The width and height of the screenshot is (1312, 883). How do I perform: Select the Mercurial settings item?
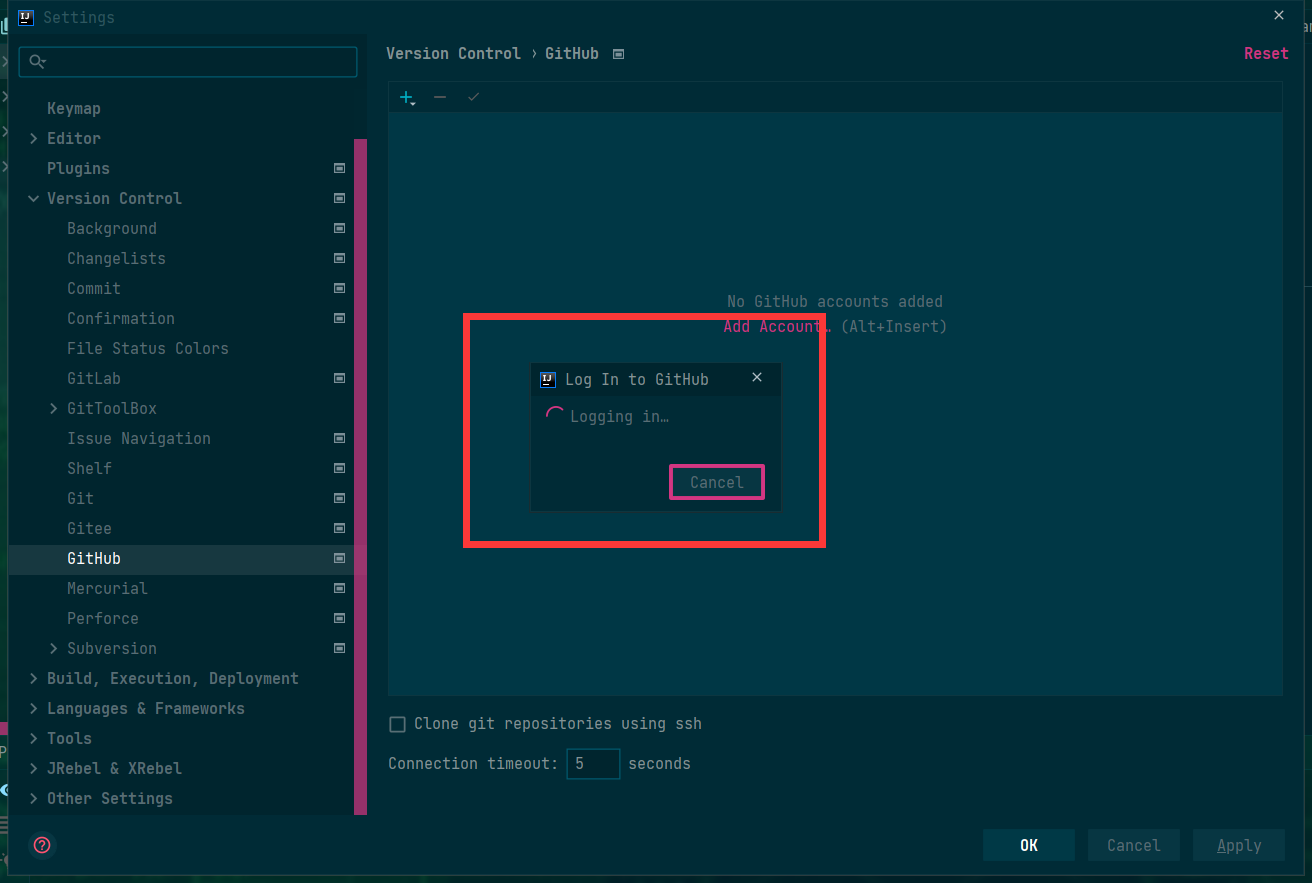(x=107, y=588)
